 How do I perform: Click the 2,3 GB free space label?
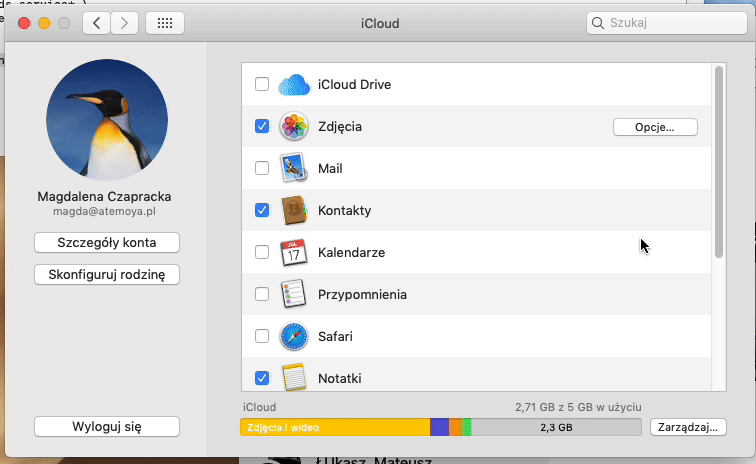(x=556, y=427)
